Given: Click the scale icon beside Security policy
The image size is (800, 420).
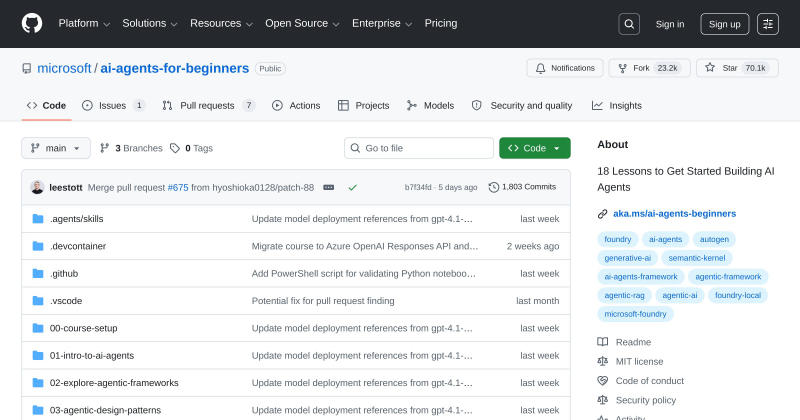Looking at the screenshot, I should (x=603, y=400).
